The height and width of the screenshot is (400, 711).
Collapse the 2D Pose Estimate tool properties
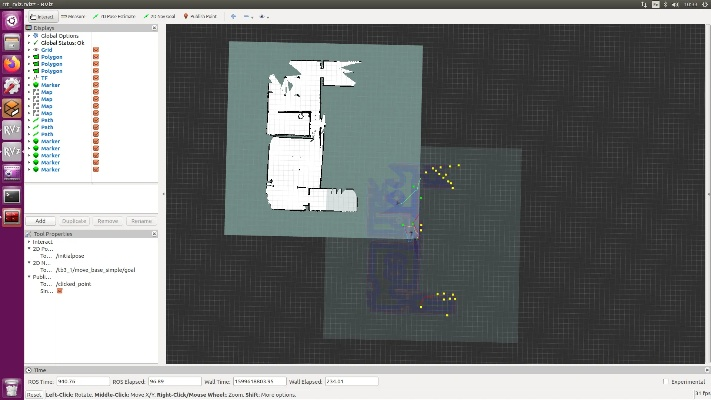(29, 249)
